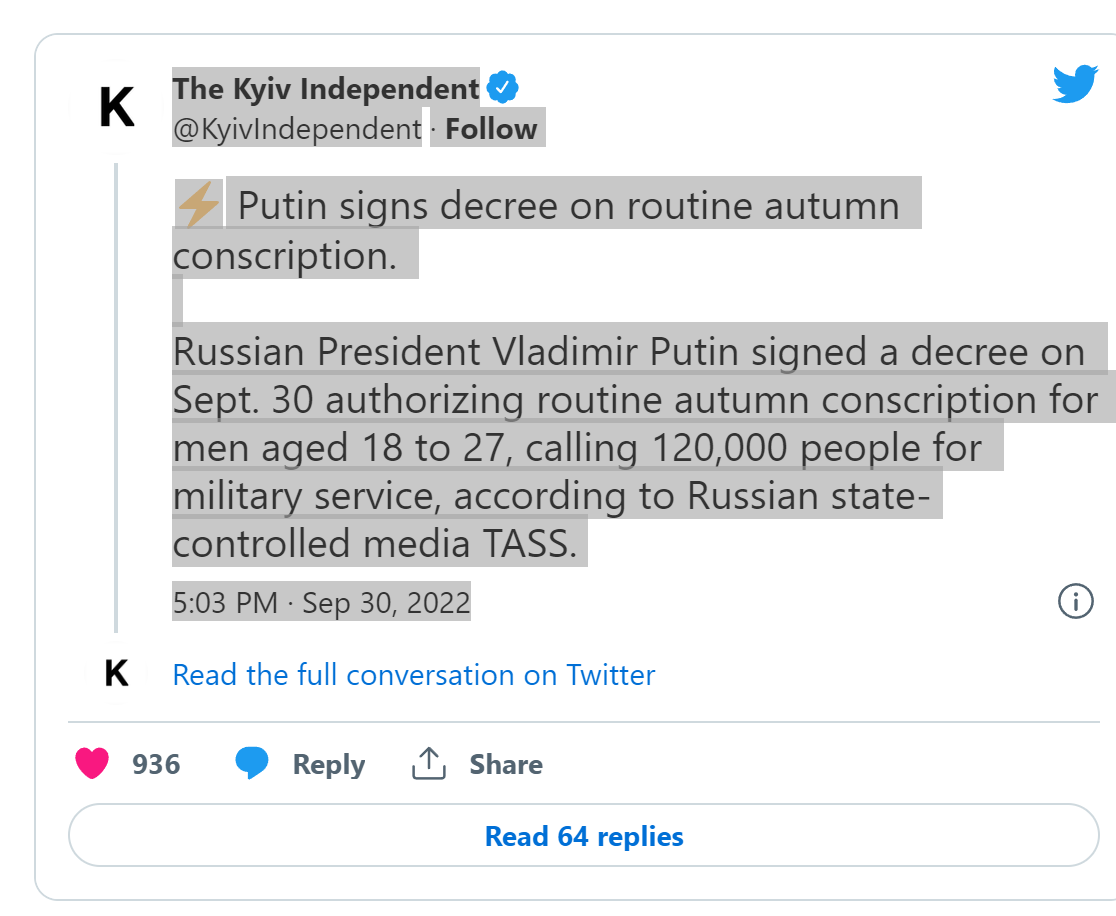Click the @KyivIndependent handle
Image resolution: width=1116 pixels, height=916 pixels.
pyautogui.click(x=297, y=129)
